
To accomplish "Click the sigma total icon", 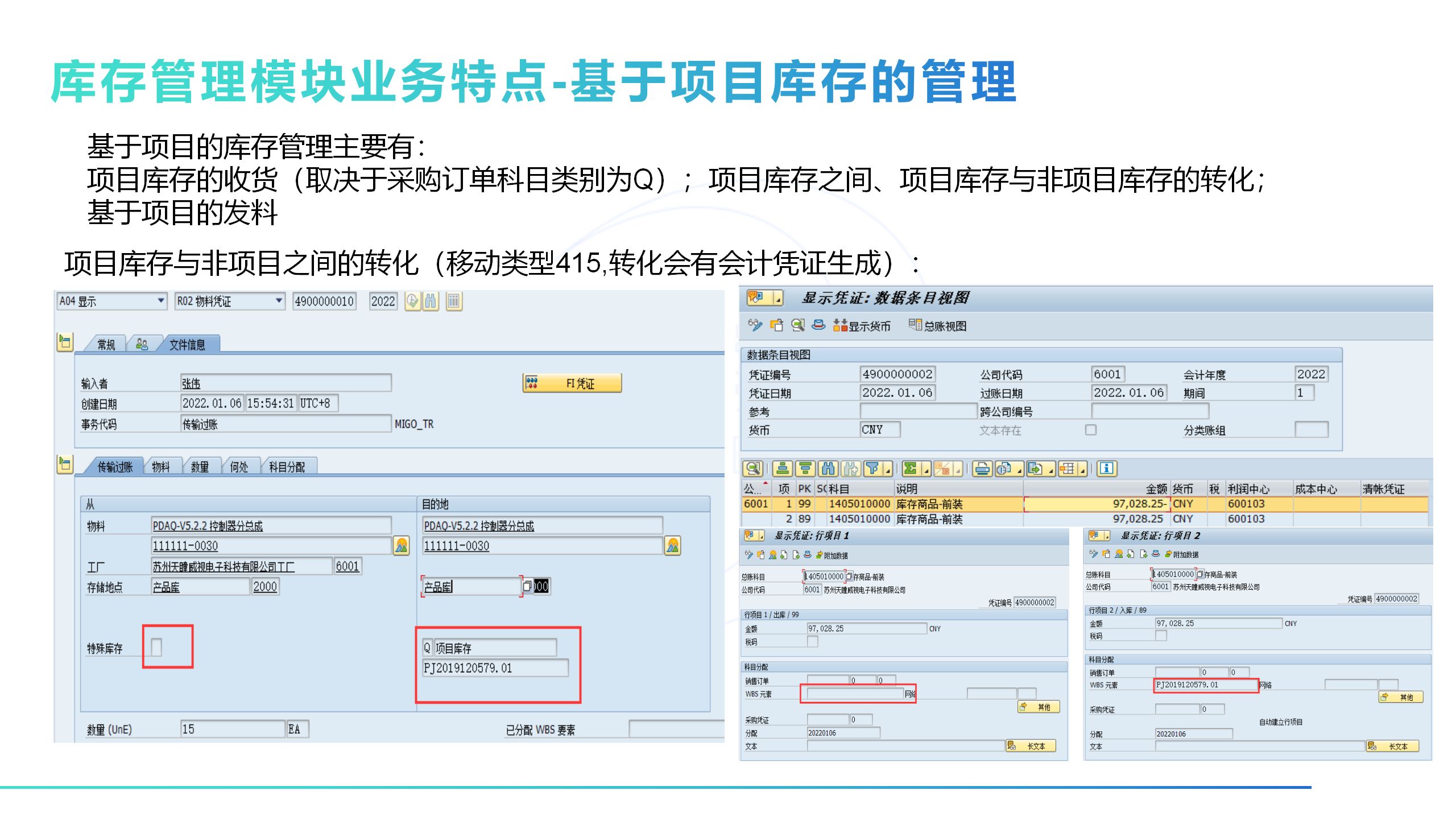I will coord(910,469).
